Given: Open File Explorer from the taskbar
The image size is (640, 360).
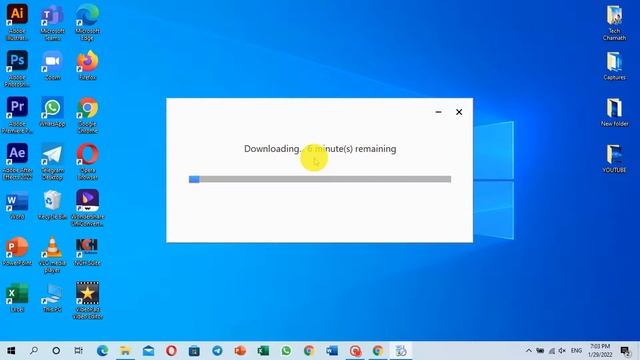Looking at the screenshot, I should pos(125,351).
